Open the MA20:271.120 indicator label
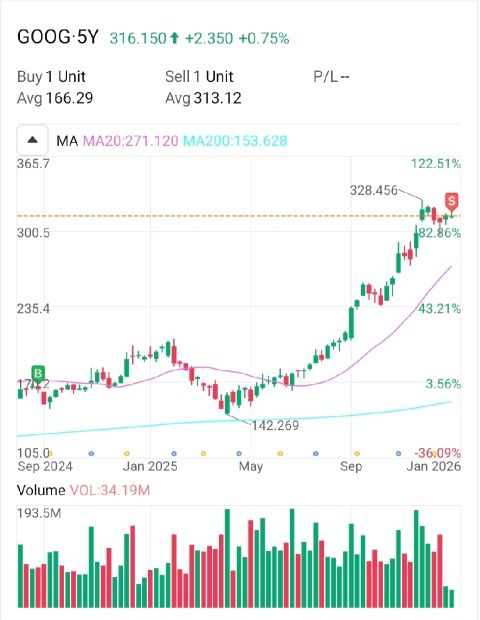This screenshot has height=620, width=480. tap(130, 141)
